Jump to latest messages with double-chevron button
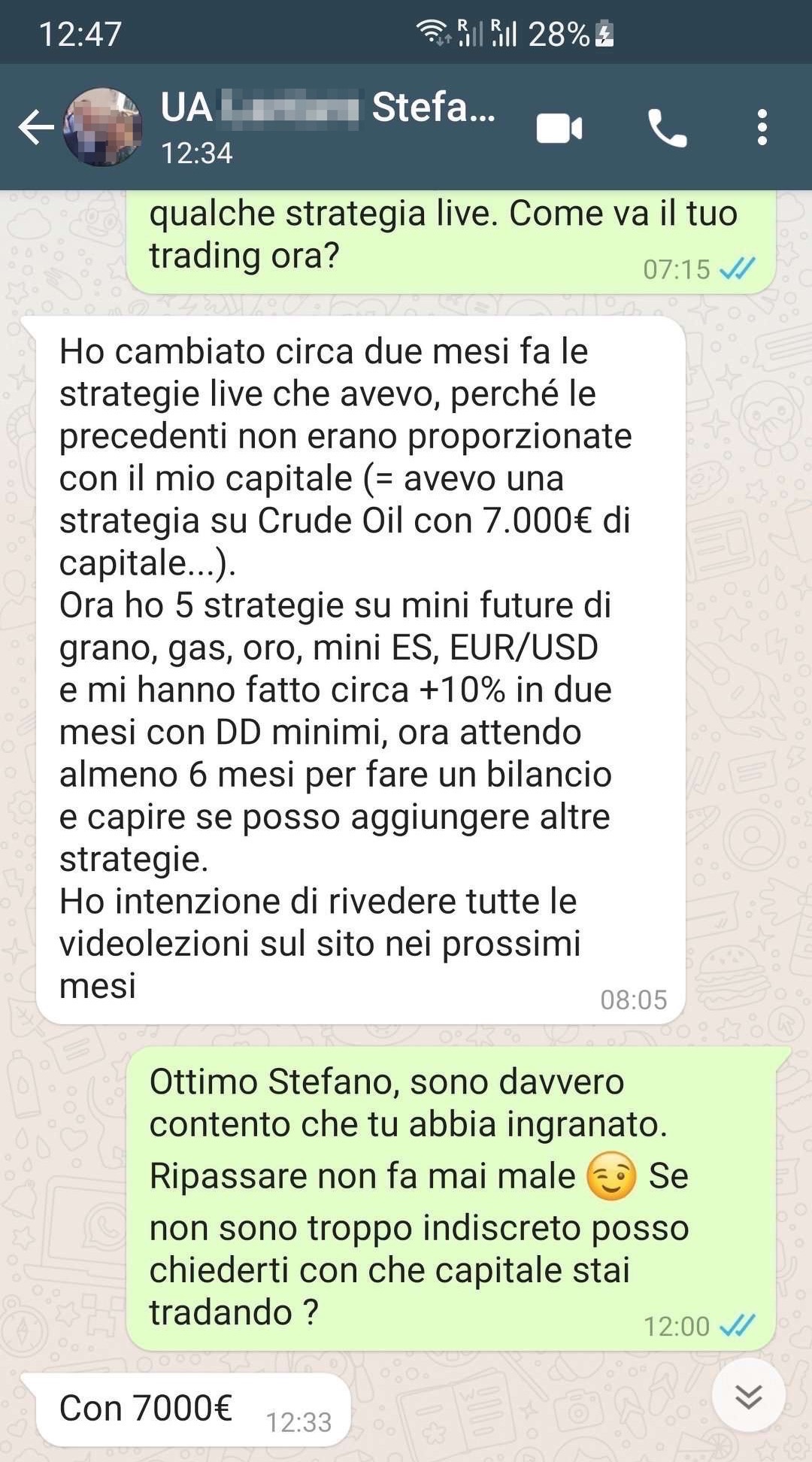This screenshot has width=812, height=1462. tap(749, 1397)
